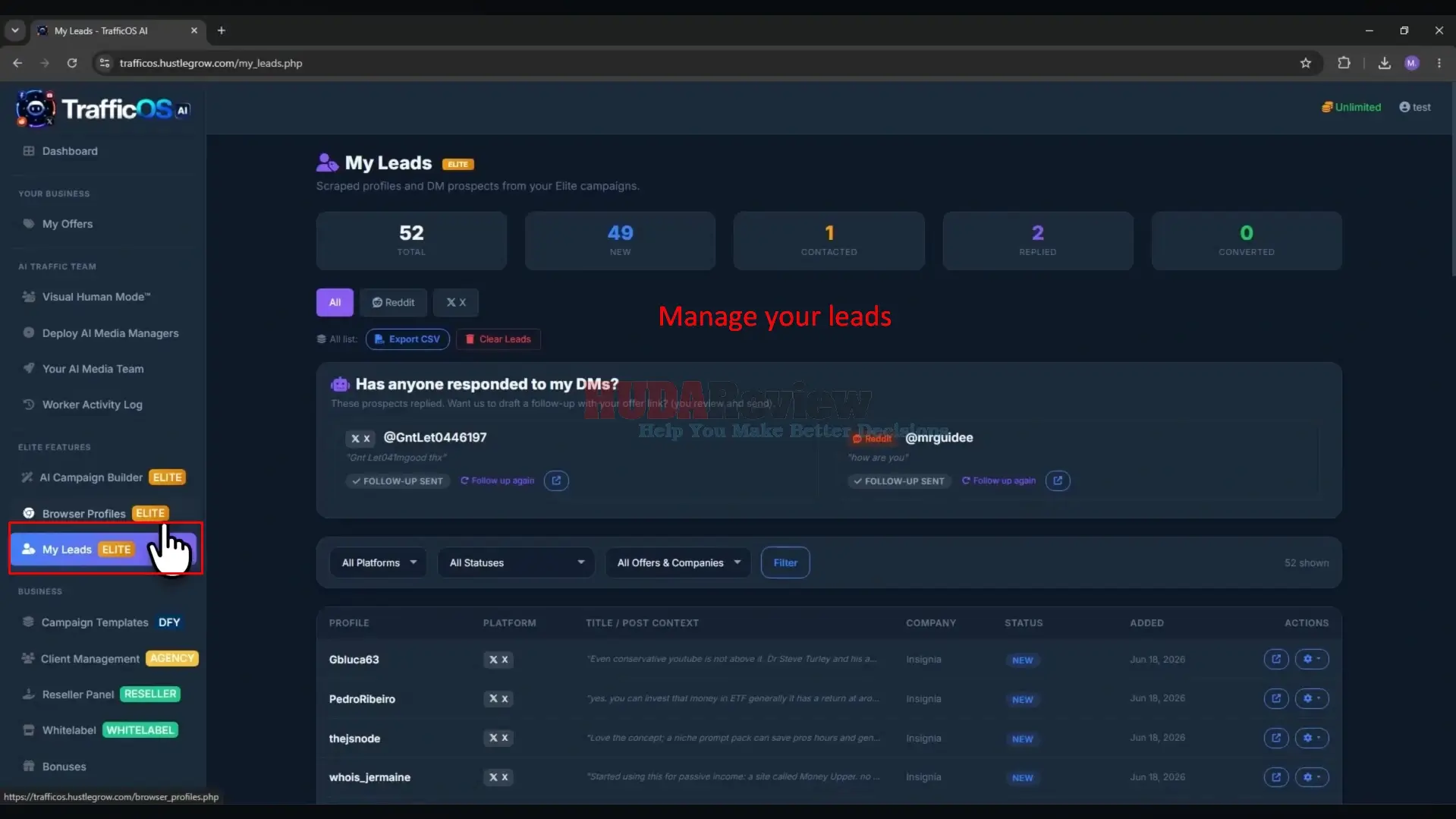Image resolution: width=1456 pixels, height=819 pixels.
Task: Click Gbluca63 profile name
Action: point(354,660)
